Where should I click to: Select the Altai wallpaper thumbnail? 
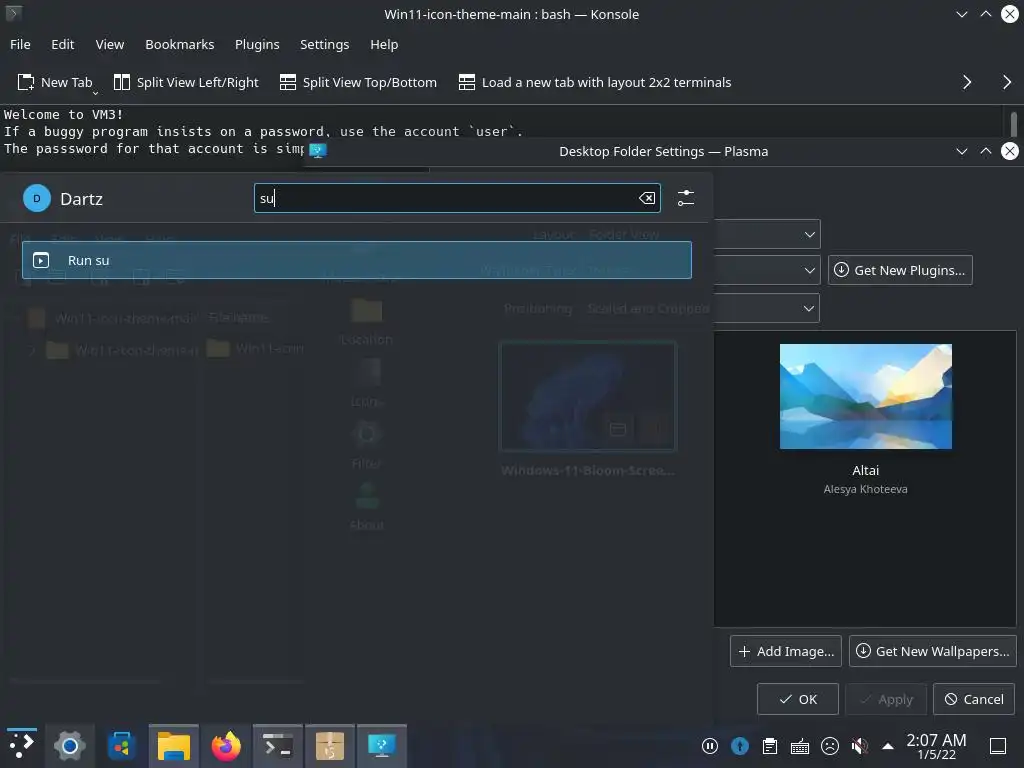click(865, 396)
